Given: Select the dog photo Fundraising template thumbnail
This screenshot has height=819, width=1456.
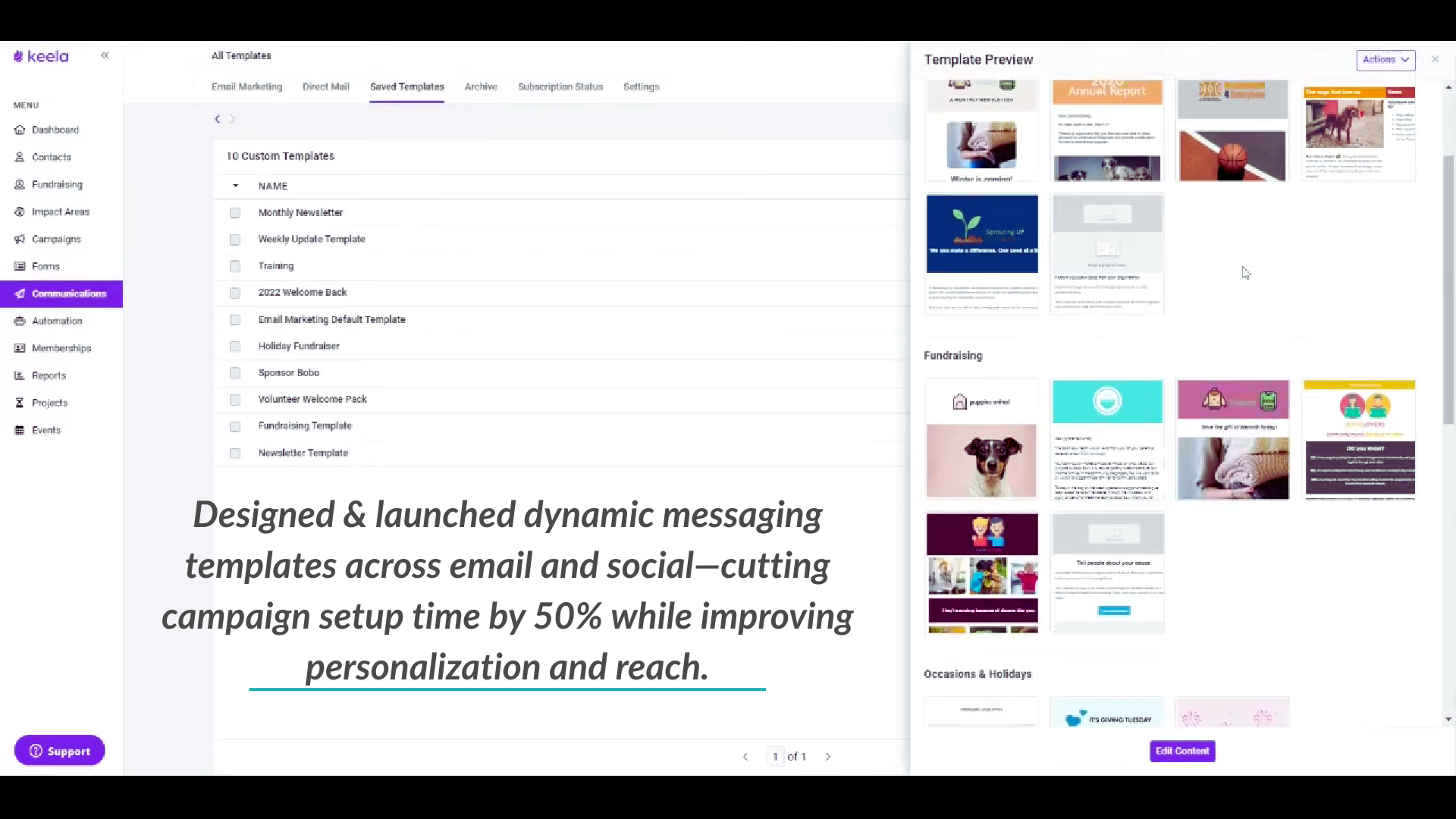Looking at the screenshot, I should coord(981,440).
